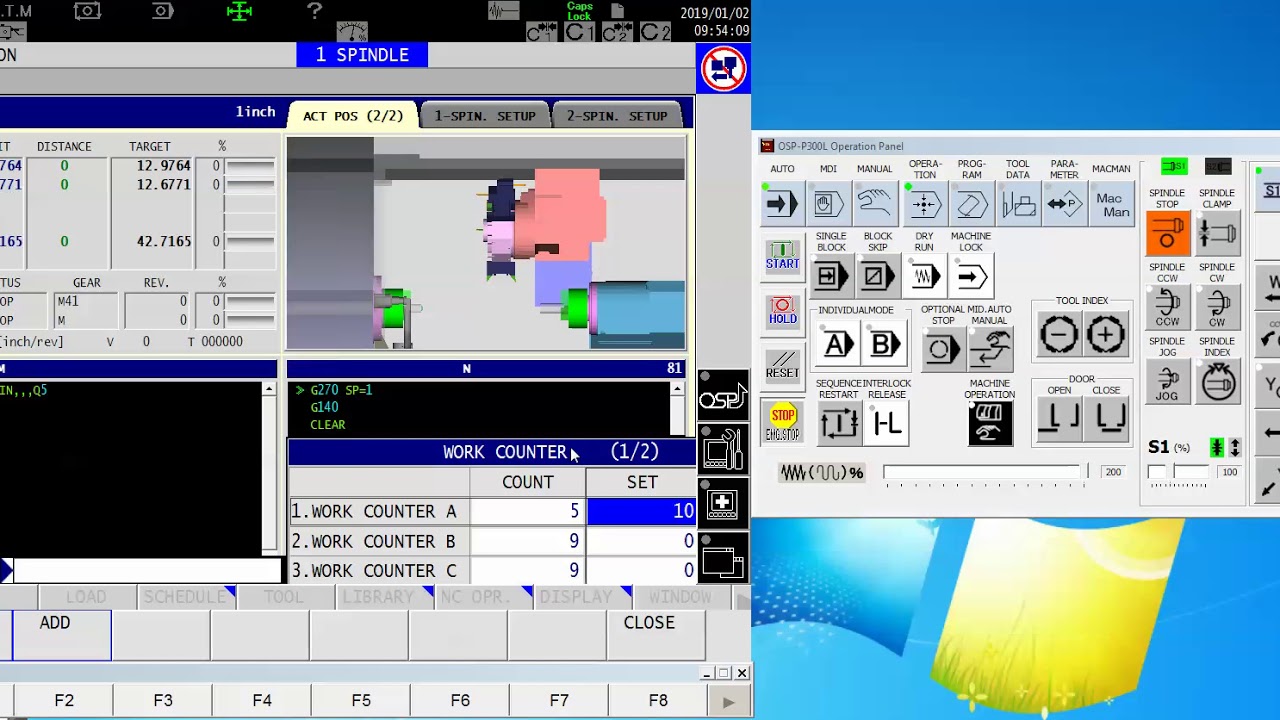Open the tools wrench side icon
Screen dimensions: 1280x720
pos(722,450)
